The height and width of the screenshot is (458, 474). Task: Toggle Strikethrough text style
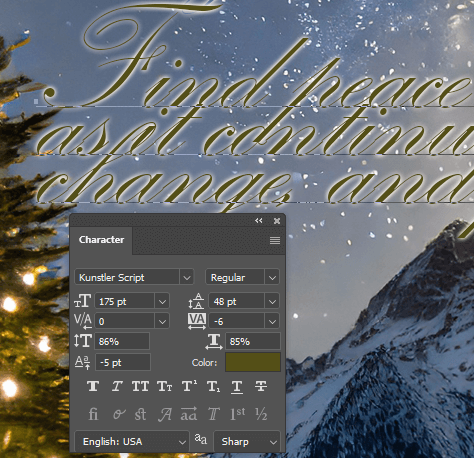[261, 386]
